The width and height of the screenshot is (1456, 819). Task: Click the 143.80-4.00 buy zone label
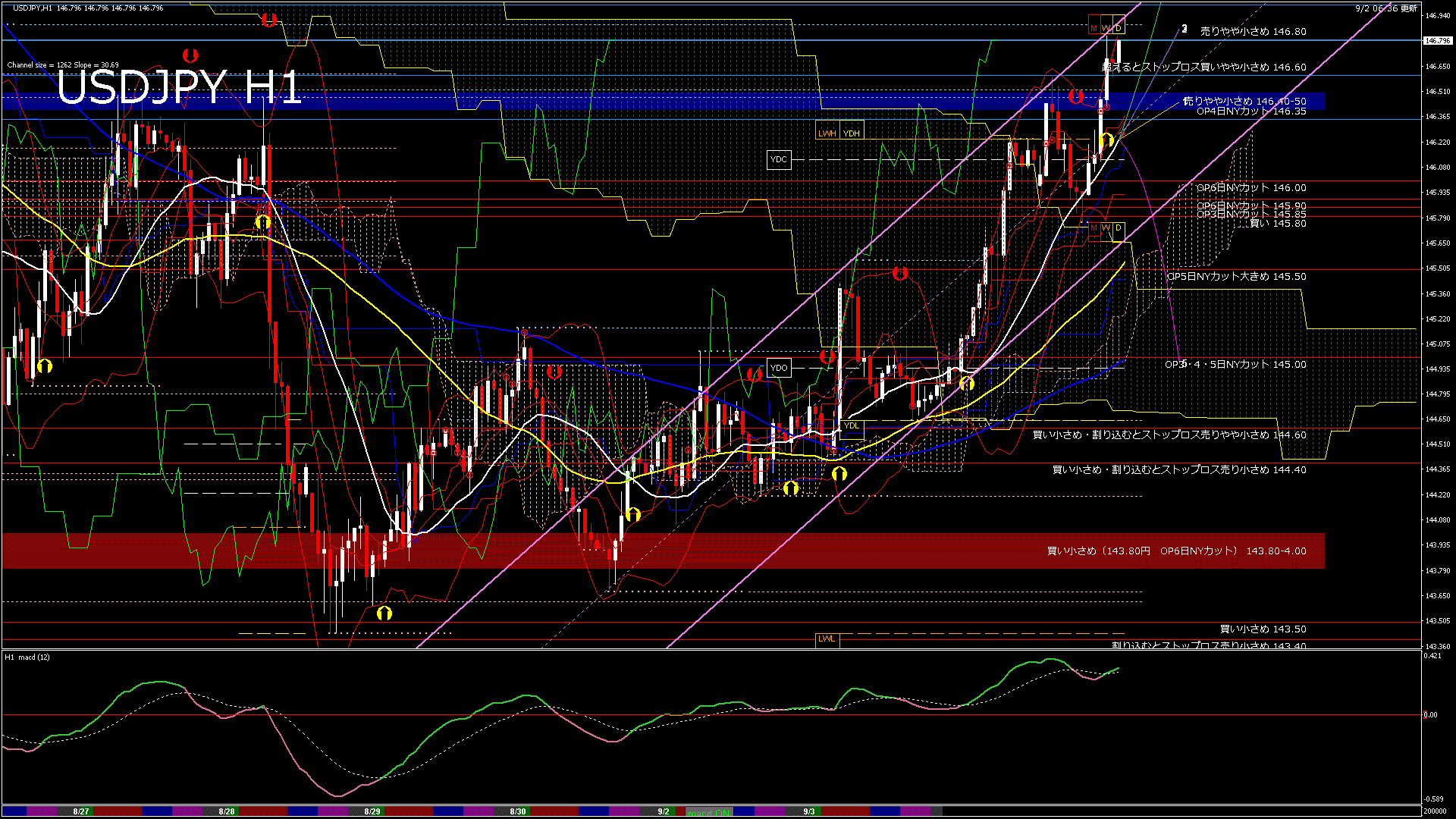[1176, 551]
